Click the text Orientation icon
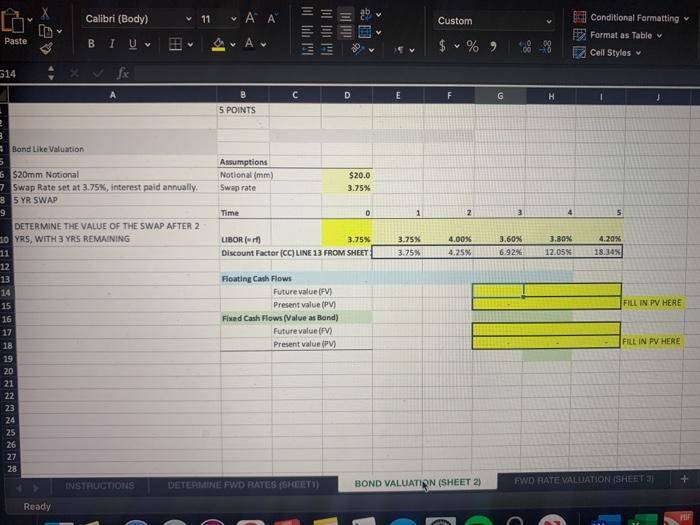700x525 pixels. [357, 48]
